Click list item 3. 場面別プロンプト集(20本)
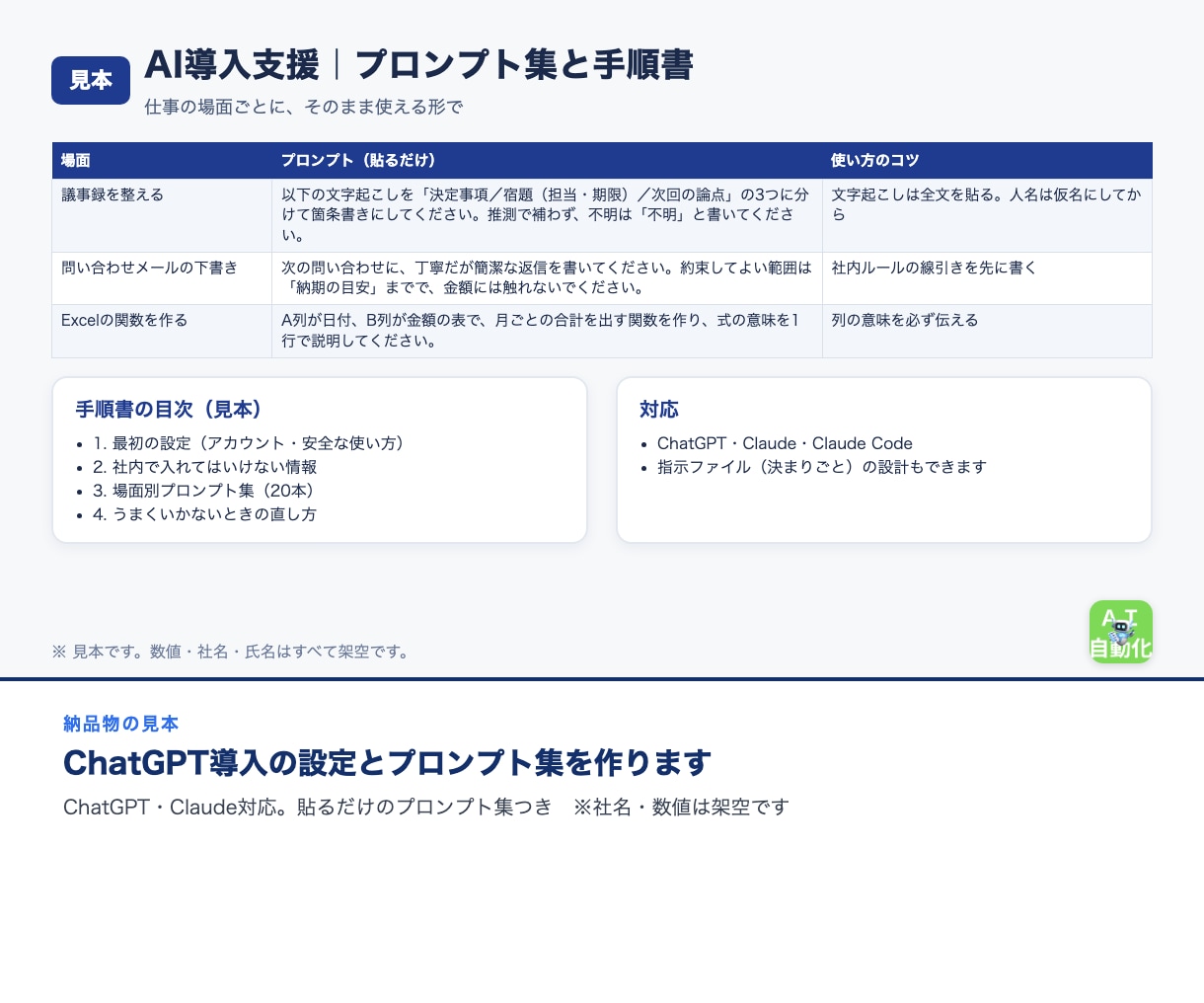This screenshot has width=1204, height=1003. 204,491
